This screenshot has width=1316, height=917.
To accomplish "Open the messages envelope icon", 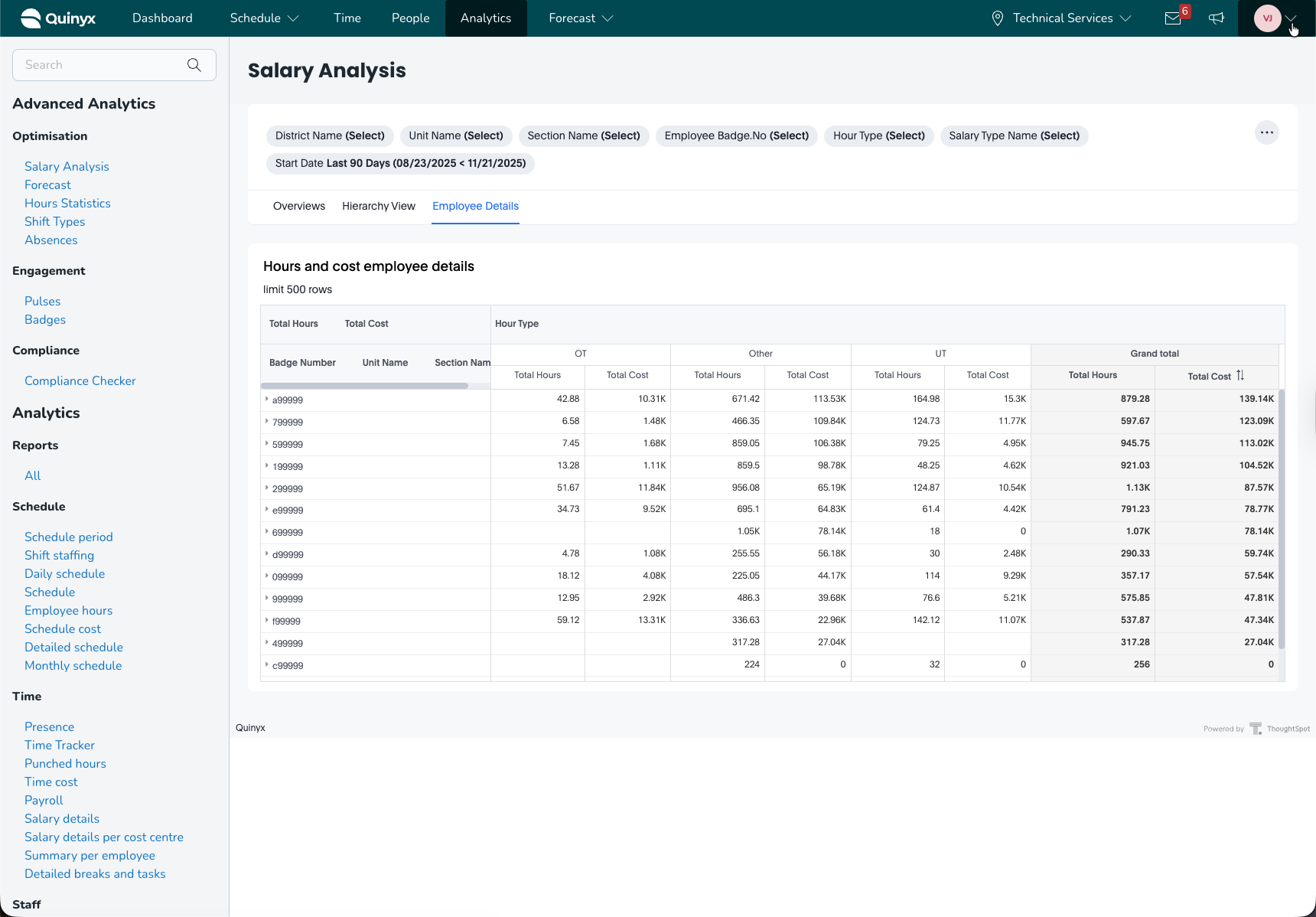I will pyautogui.click(x=1173, y=18).
